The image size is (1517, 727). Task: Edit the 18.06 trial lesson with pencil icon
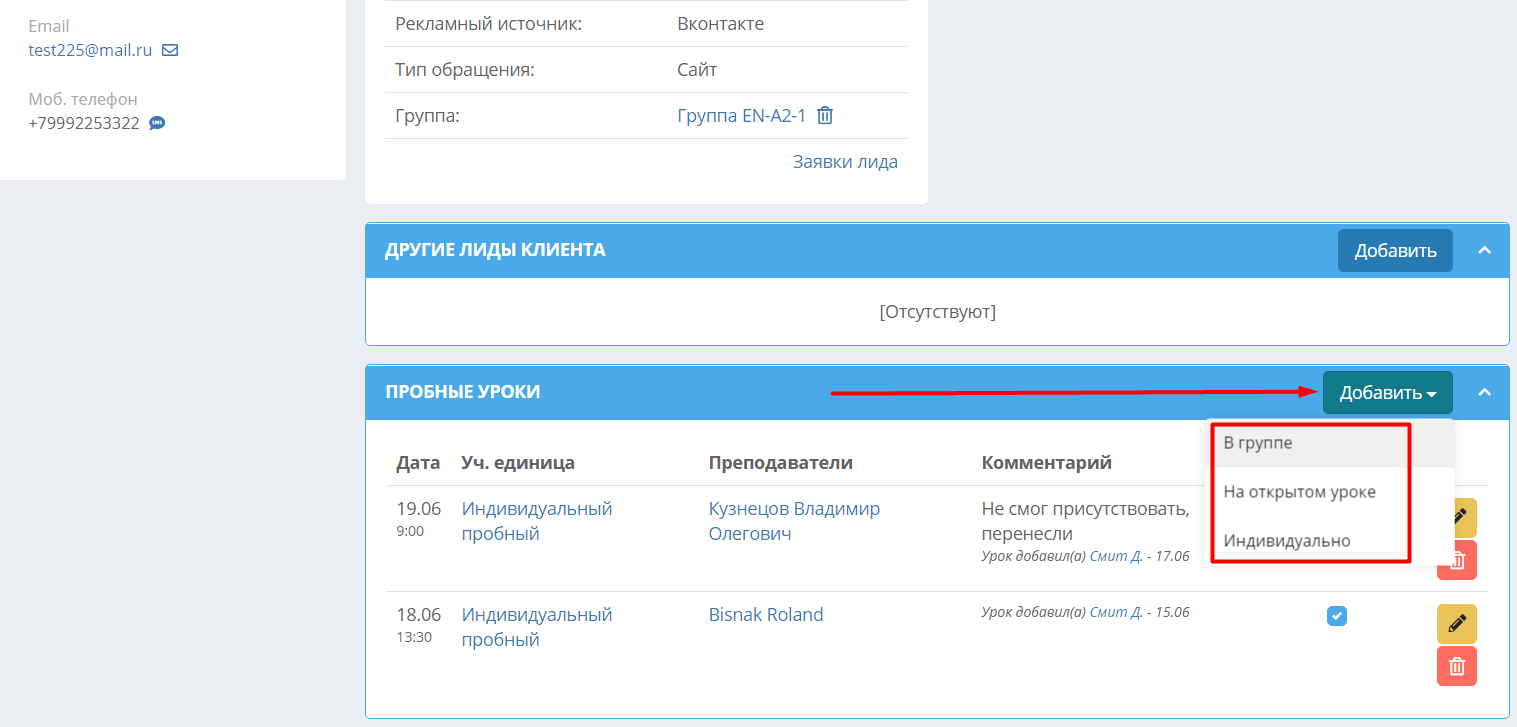coord(1457,624)
